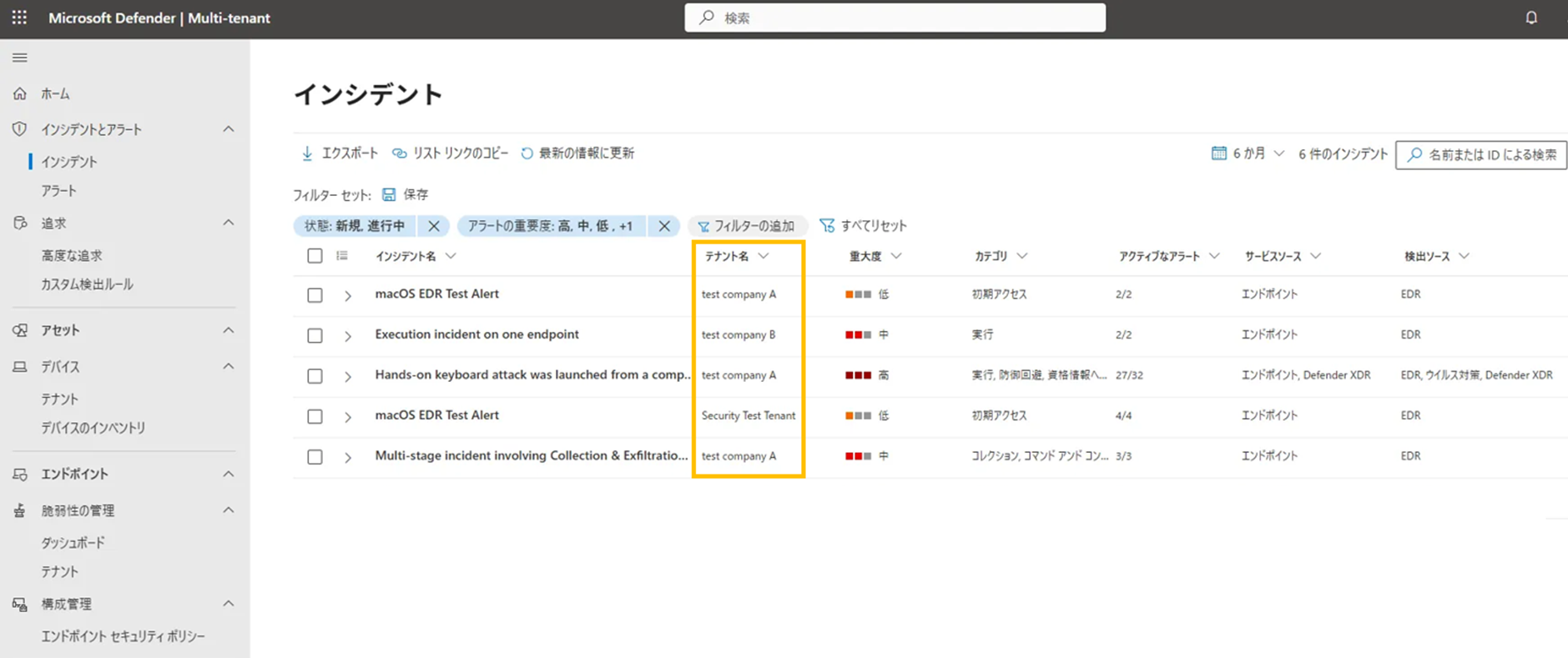Click the Configuration management icon

pos(19,604)
